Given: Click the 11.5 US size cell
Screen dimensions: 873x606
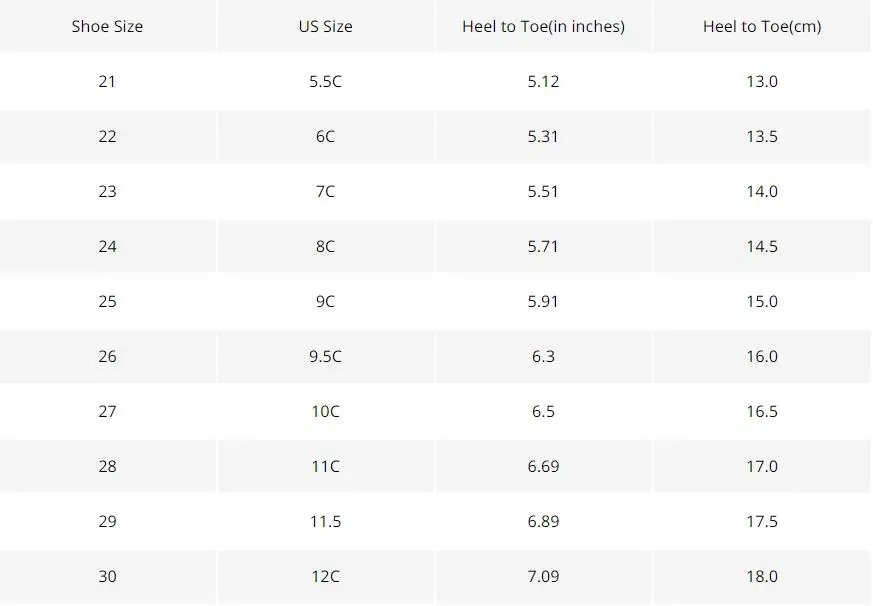Looking at the screenshot, I should (325, 522).
